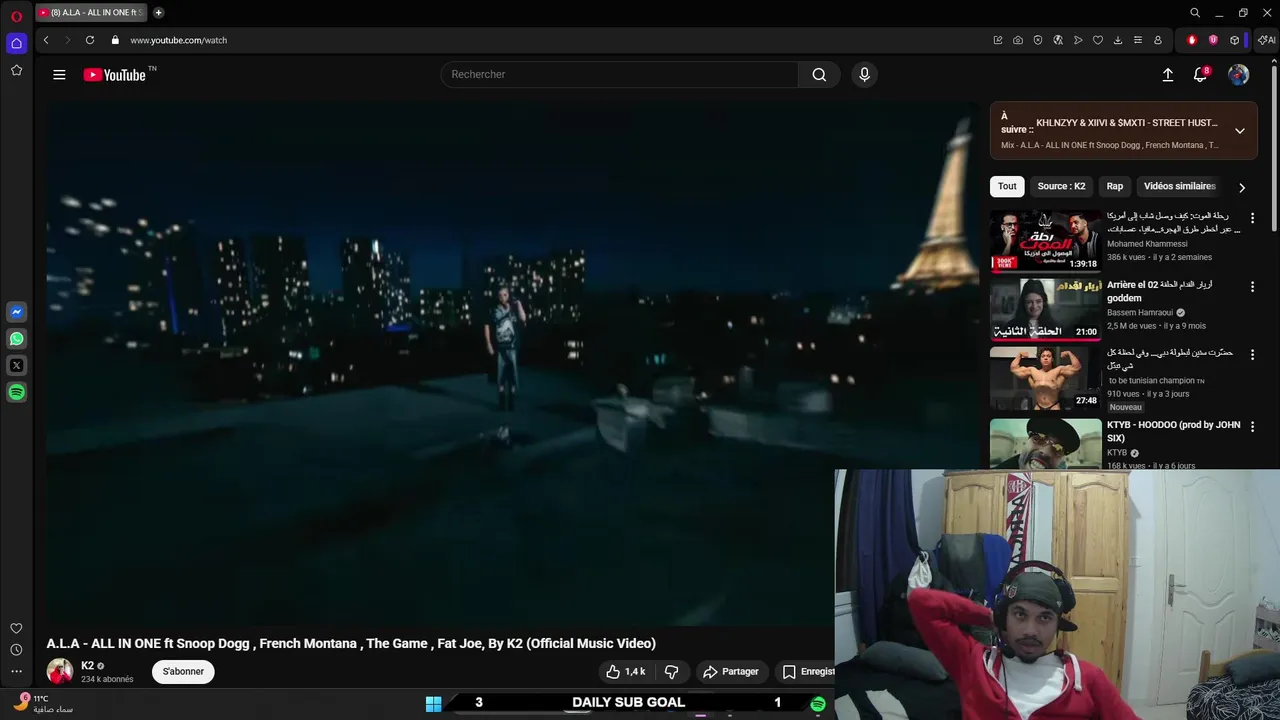Screen dimensions: 1280x720
Task: Open the YouTube guide hamburger menu
Action: (x=59, y=75)
